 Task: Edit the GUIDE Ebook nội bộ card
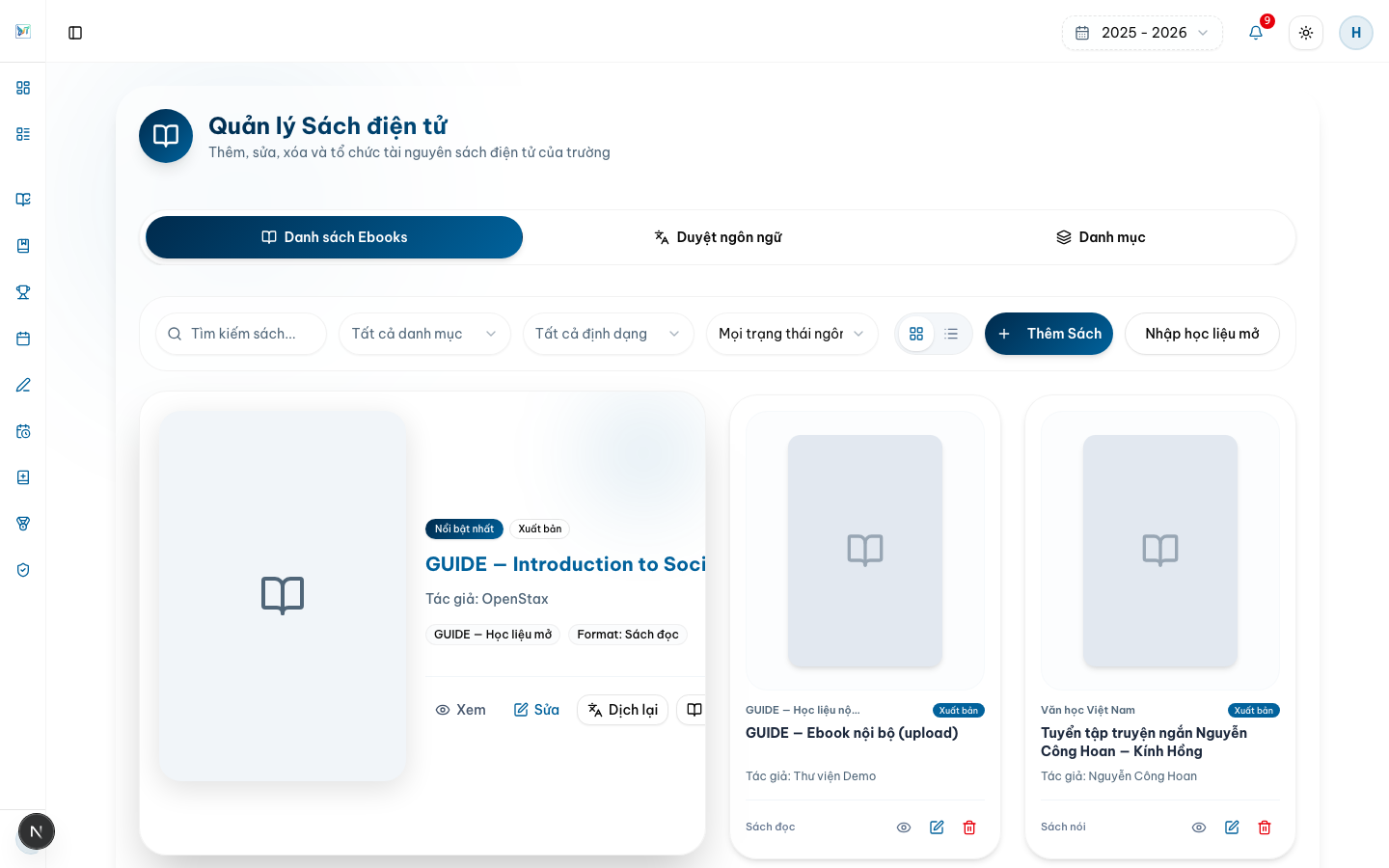(x=937, y=827)
